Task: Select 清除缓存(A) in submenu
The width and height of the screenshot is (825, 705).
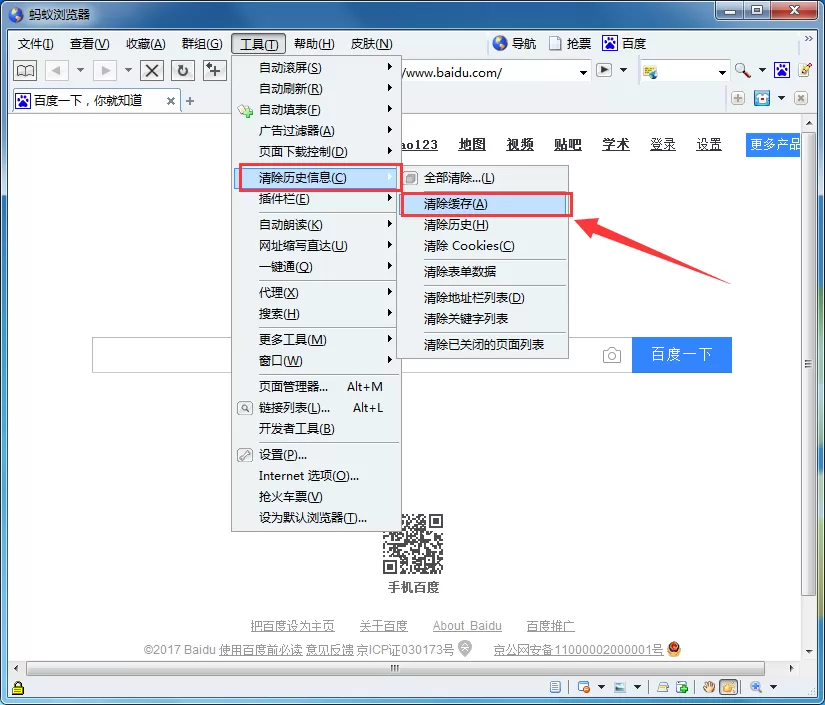Action: click(483, 204)
